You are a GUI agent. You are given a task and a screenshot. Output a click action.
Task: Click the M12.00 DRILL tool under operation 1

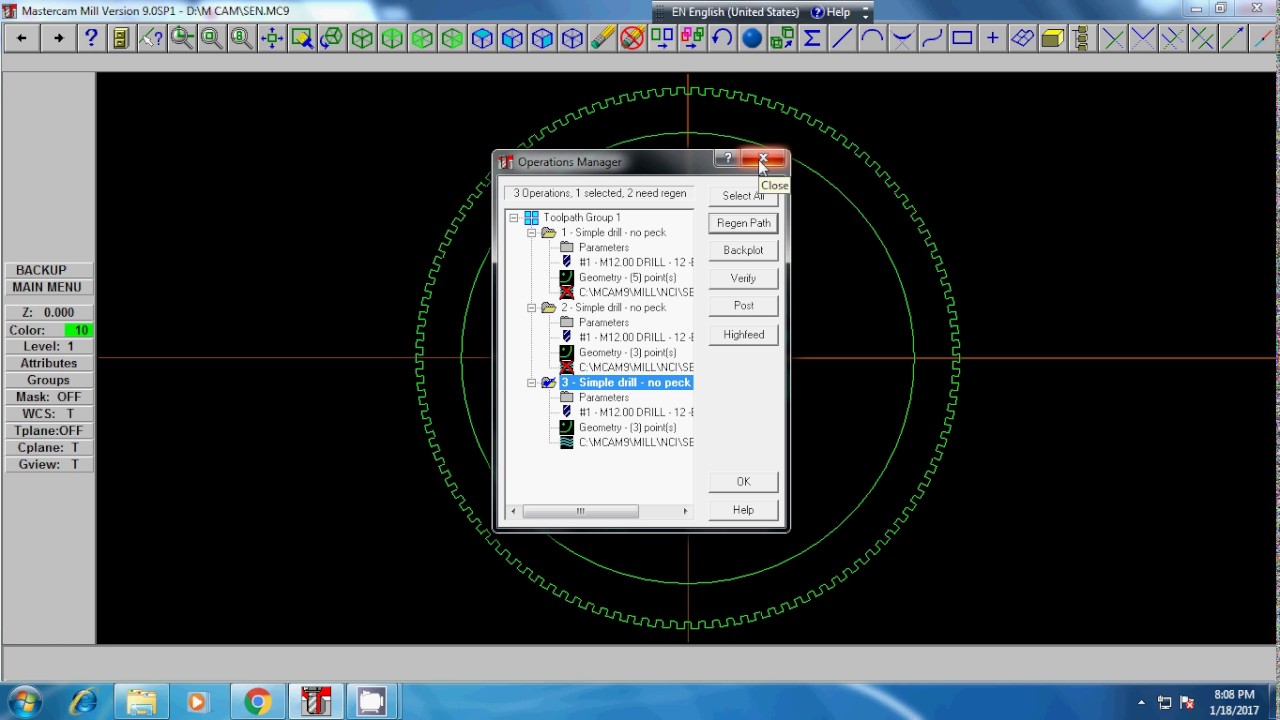(x=636, y=262)
